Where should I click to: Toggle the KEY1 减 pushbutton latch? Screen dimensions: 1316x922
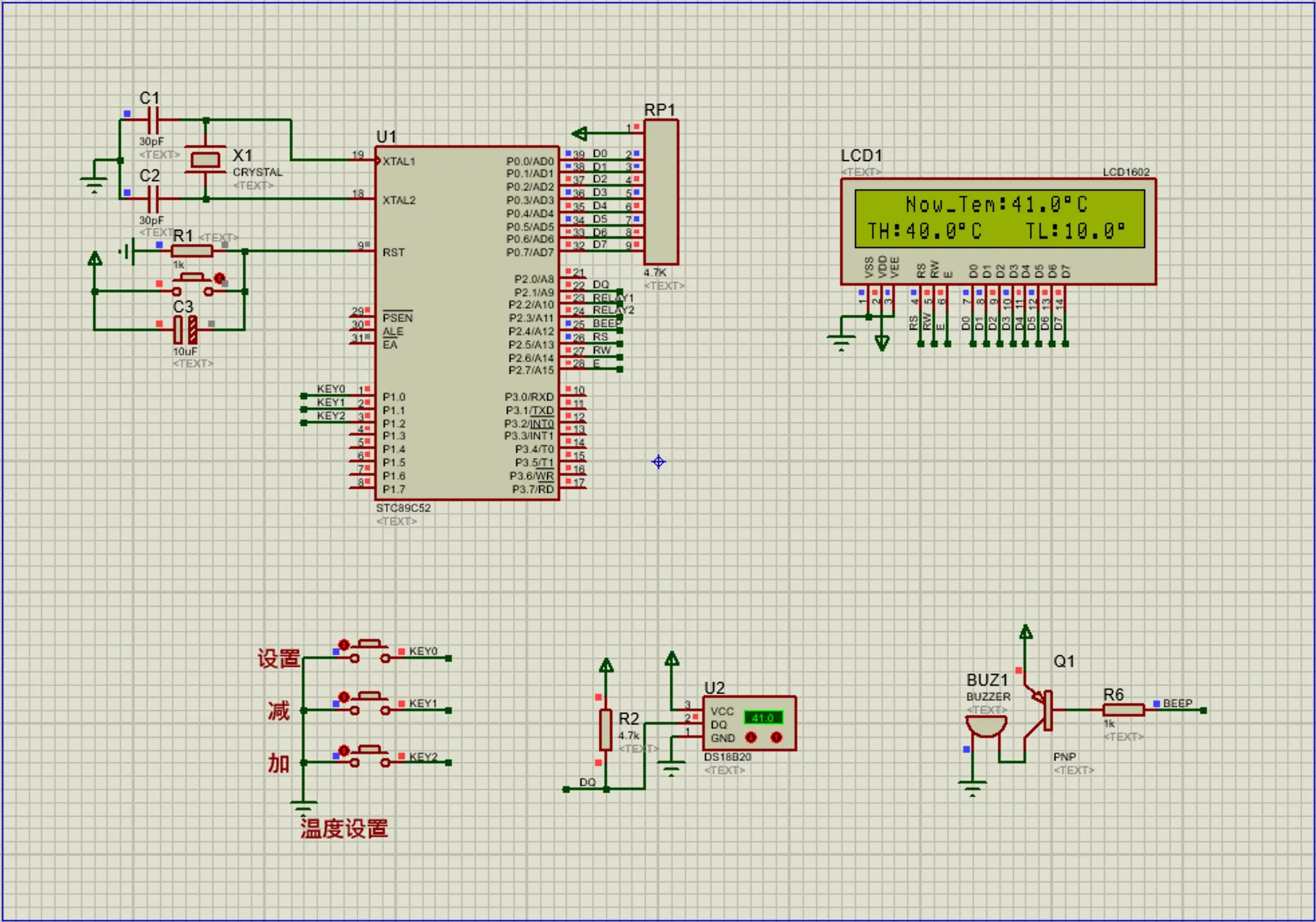coord(343,697)
